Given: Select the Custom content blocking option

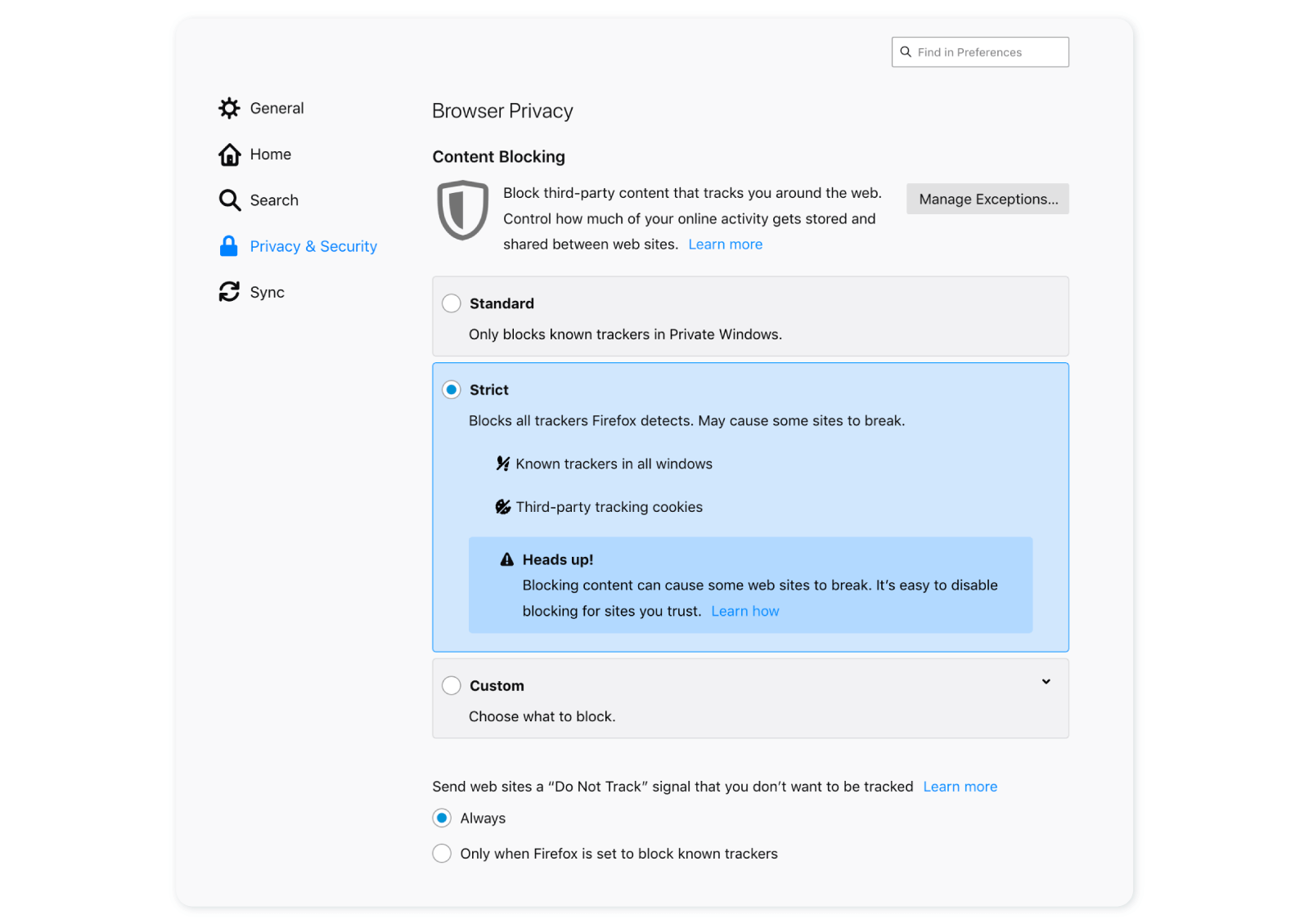Looking at the screenshot, I should click(452, 685).
